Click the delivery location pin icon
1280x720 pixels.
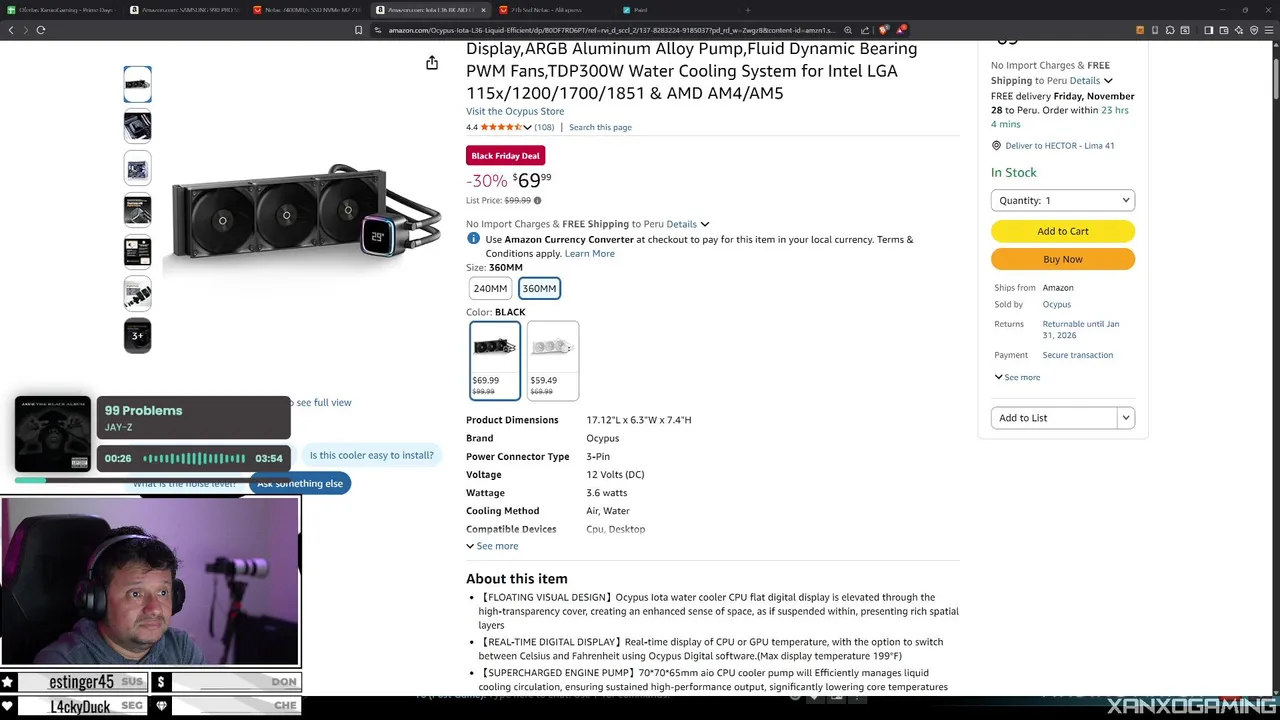996,145
